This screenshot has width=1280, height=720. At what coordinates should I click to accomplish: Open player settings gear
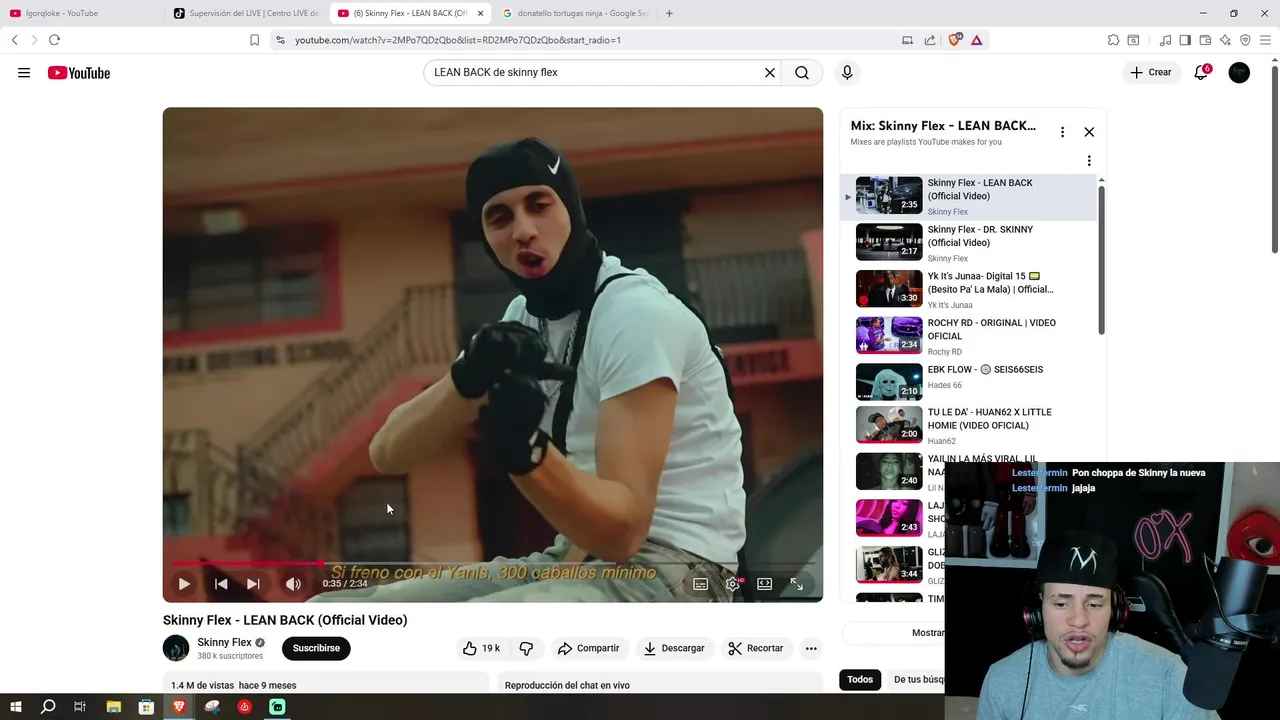tap(733, 584)
